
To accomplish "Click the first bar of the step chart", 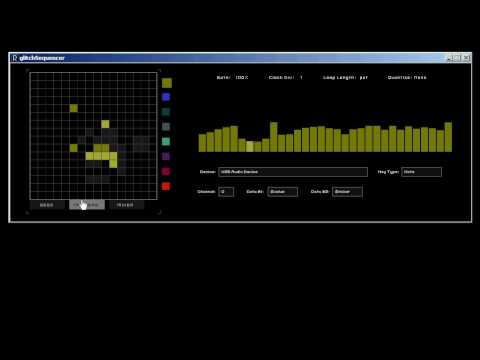I will (202, 143).
